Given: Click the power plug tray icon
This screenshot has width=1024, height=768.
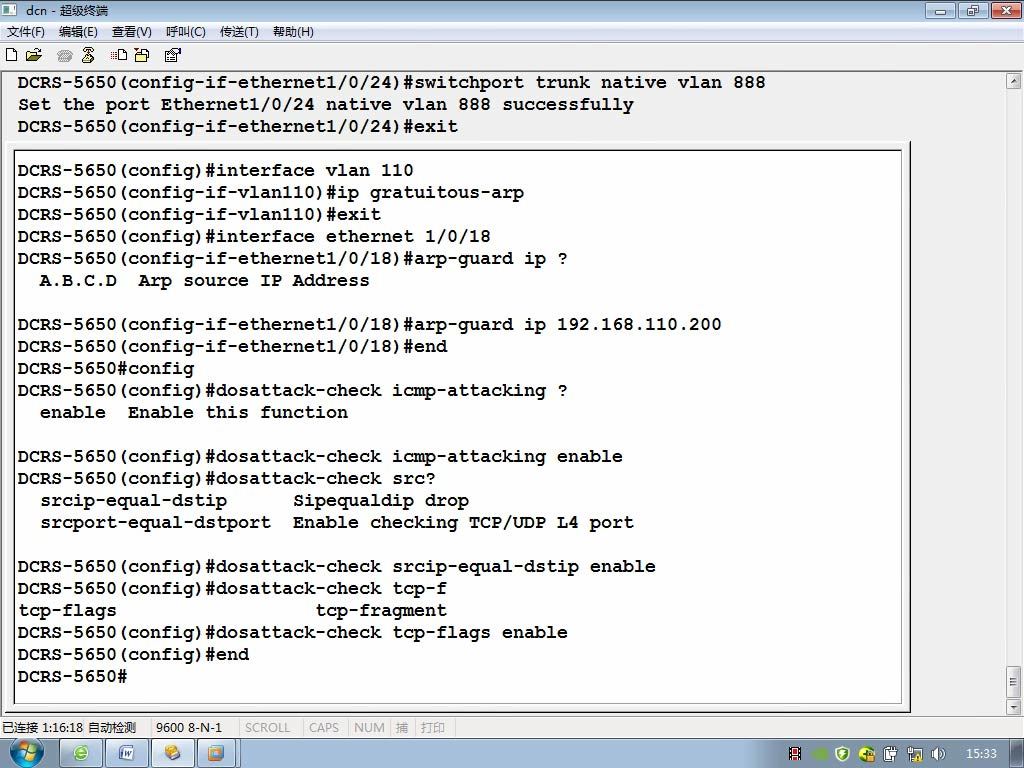Looking at the screenshot, I should [891, 754].
